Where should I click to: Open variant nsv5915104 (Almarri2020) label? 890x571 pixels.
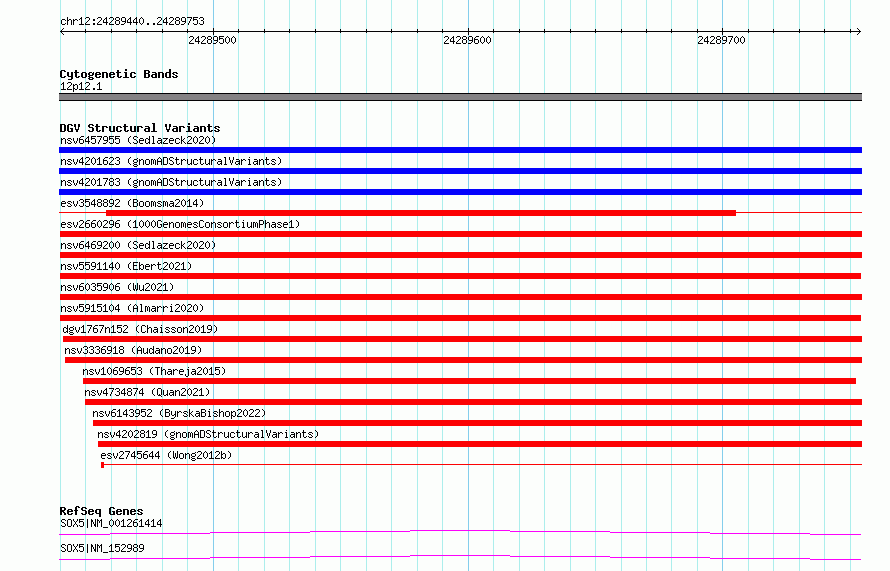pyautogui.click(x=132, y=308)
